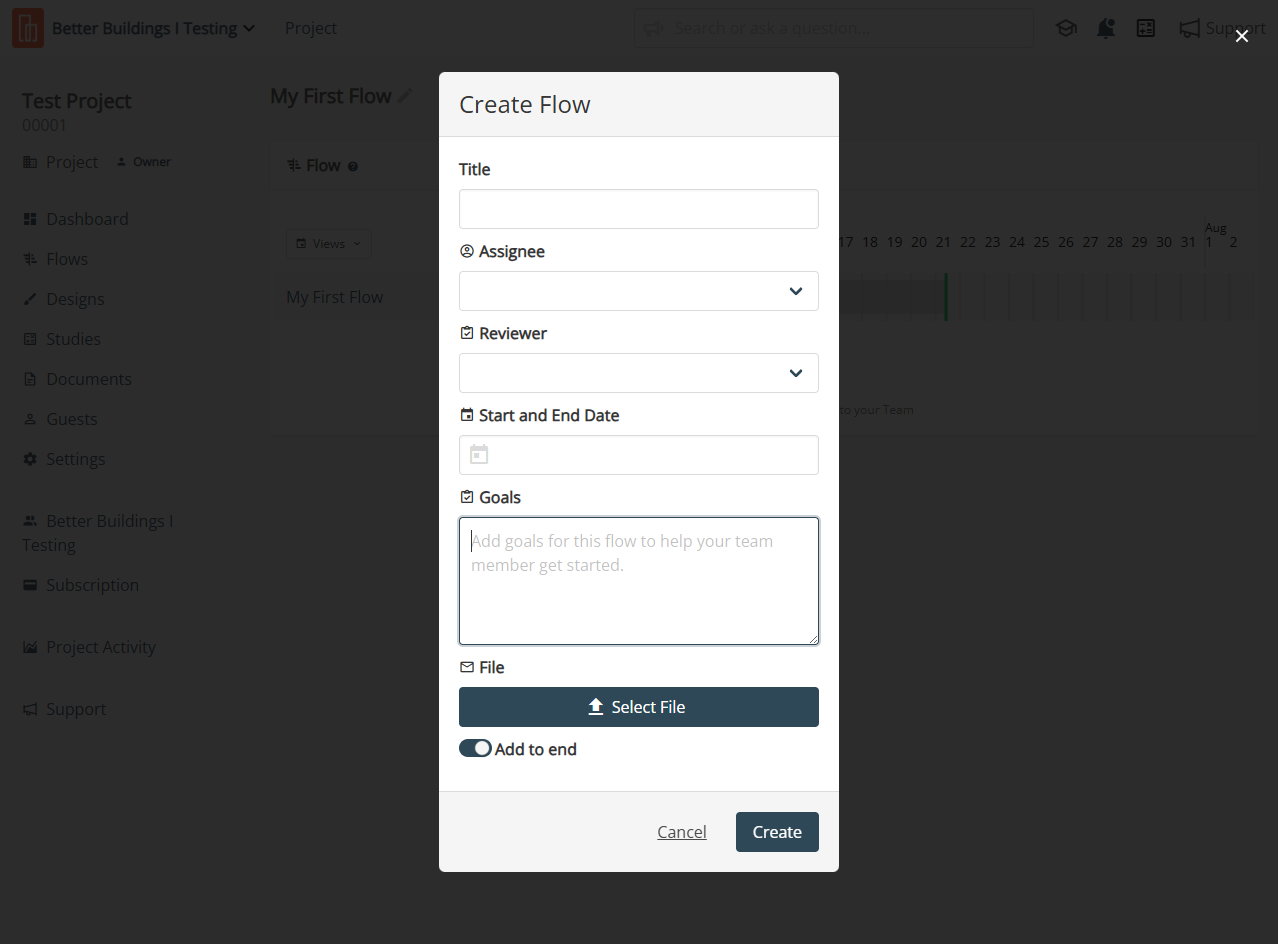This screenshot has height=944, width=1278.
Task: Open the calculator-style icon in top bar
Action: (x=1146, y=28)
